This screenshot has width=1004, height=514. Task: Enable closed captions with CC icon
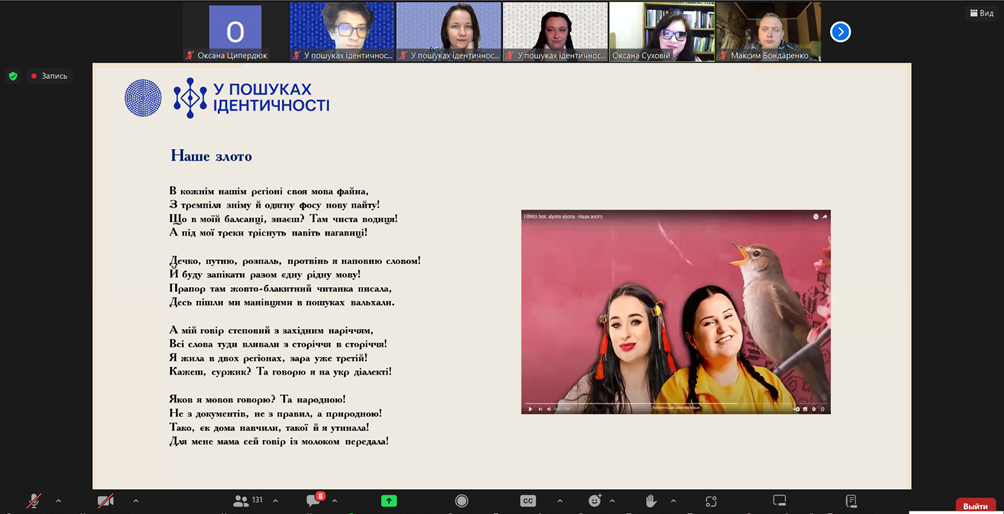click(x=528, y=501)
